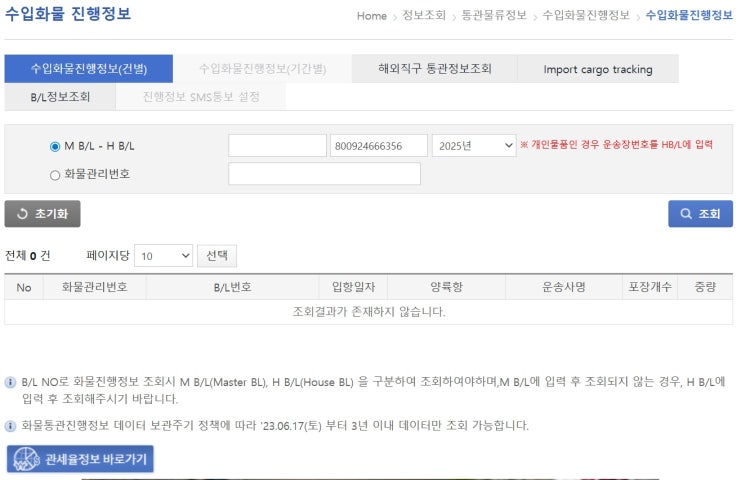Click the No column header
The height and width of the screenshot is (480, 750).
point(24,287)
